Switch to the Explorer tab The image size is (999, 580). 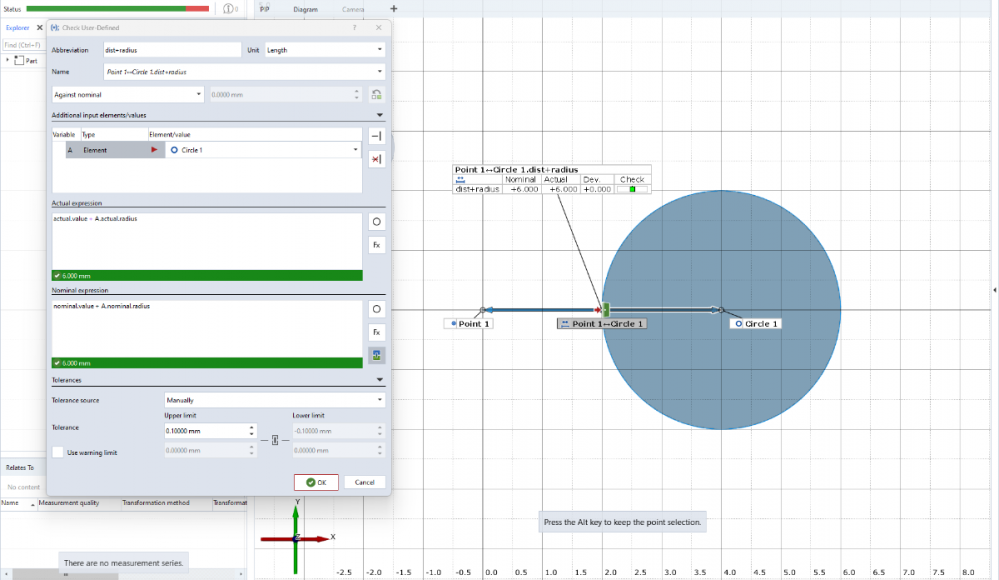click(x=17, y=28)
